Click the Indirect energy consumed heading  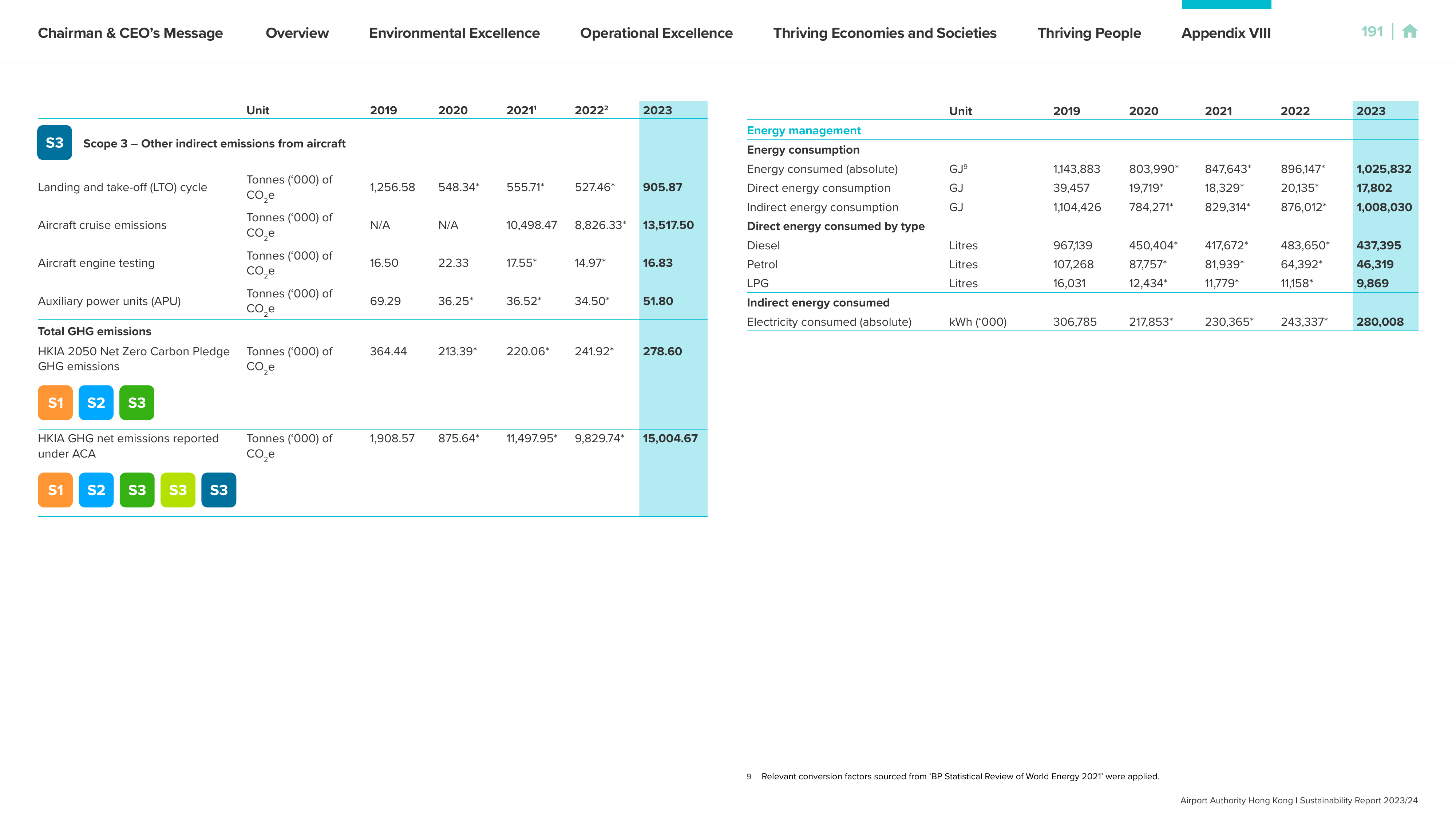pyautogui.click(x=818, y=303)
